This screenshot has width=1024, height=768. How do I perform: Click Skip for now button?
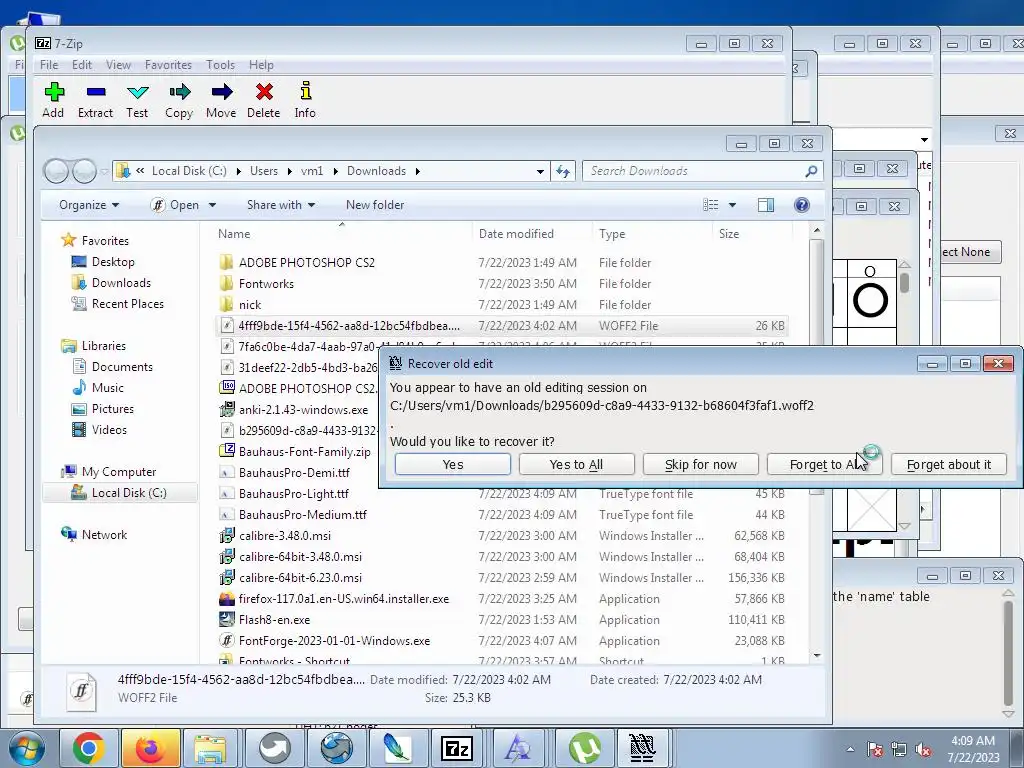point(701,464)
